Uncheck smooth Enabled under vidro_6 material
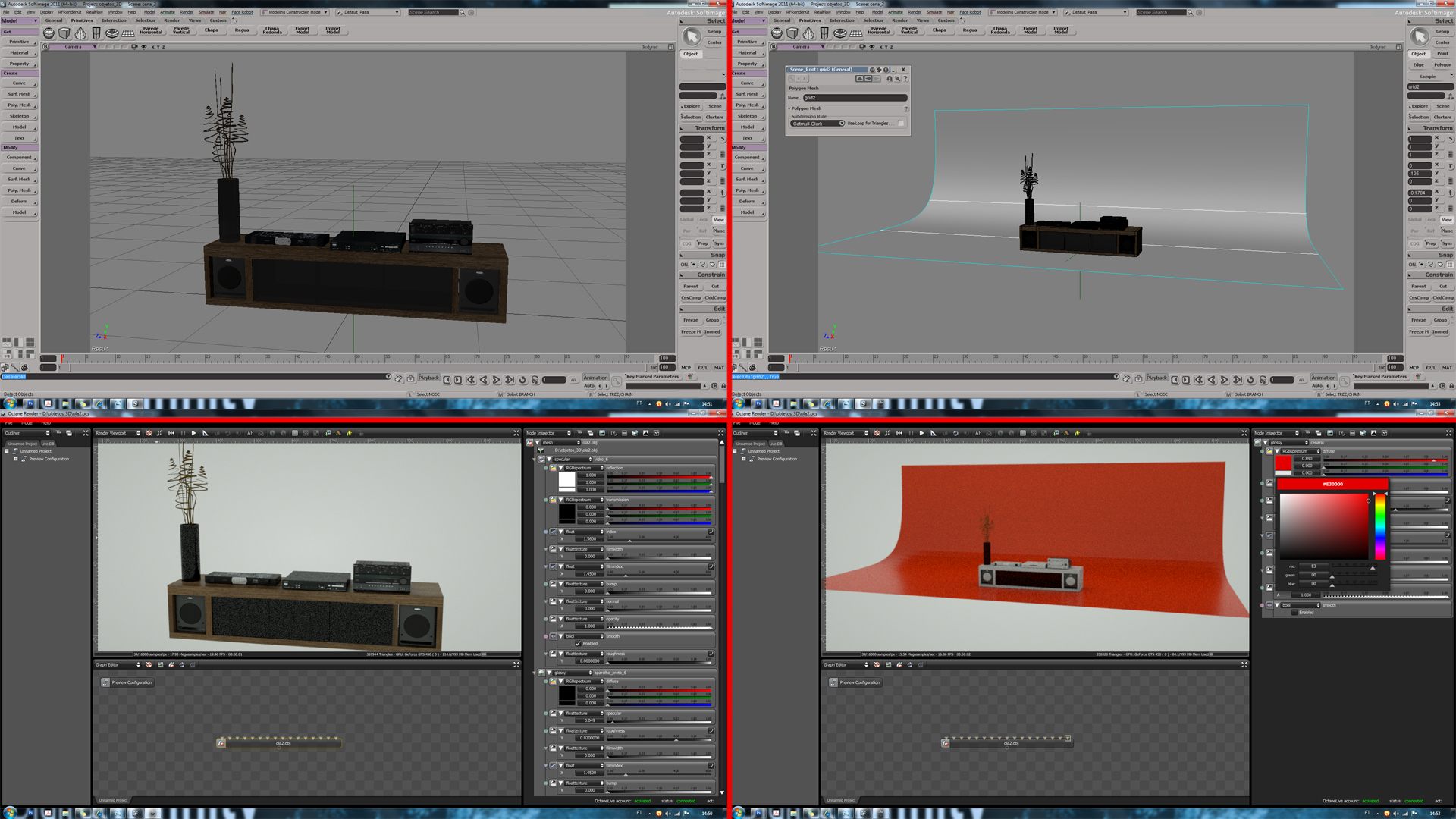Viewport: 1456px width, 819px height. (579, 643)
